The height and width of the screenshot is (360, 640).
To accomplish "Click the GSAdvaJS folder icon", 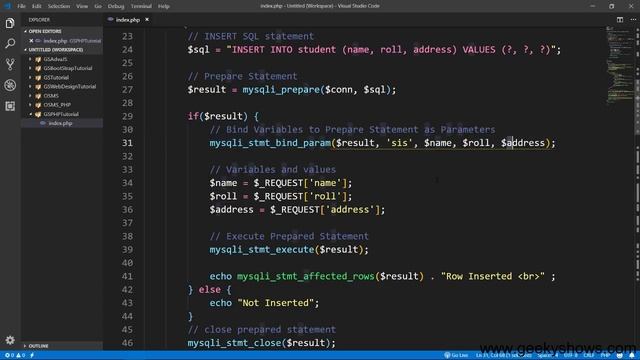I will (x=38, y=59).
